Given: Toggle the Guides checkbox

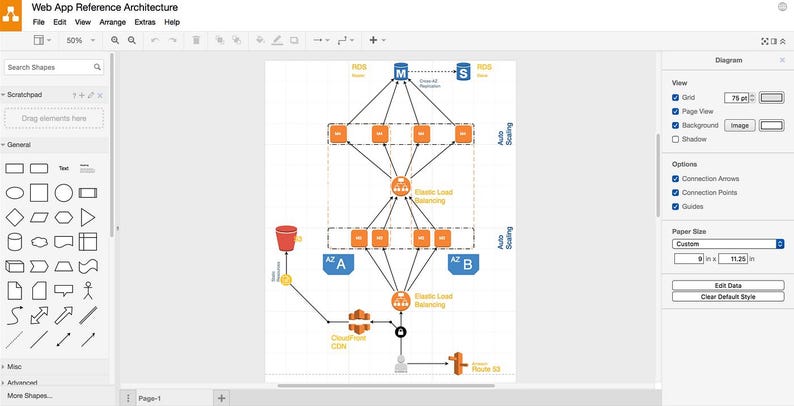Looking at the screenshot, I should click(x=676, y=207).
